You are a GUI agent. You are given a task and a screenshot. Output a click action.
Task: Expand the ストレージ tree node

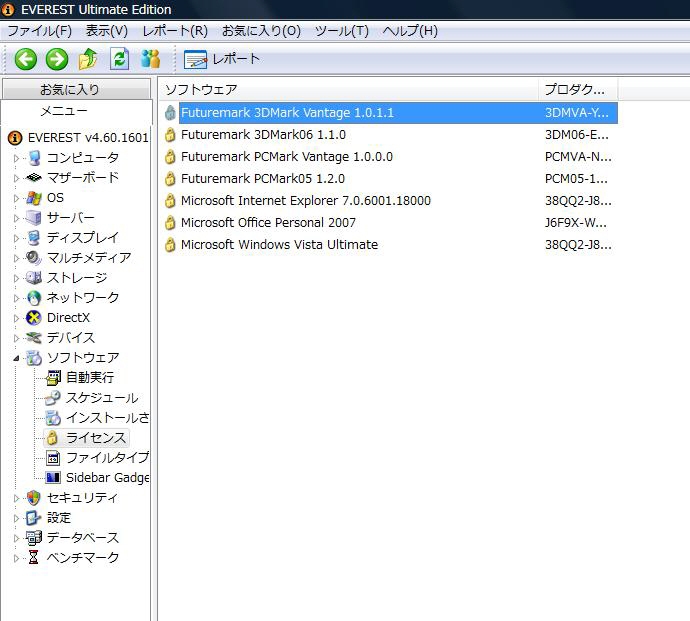(x=16, y=278)
